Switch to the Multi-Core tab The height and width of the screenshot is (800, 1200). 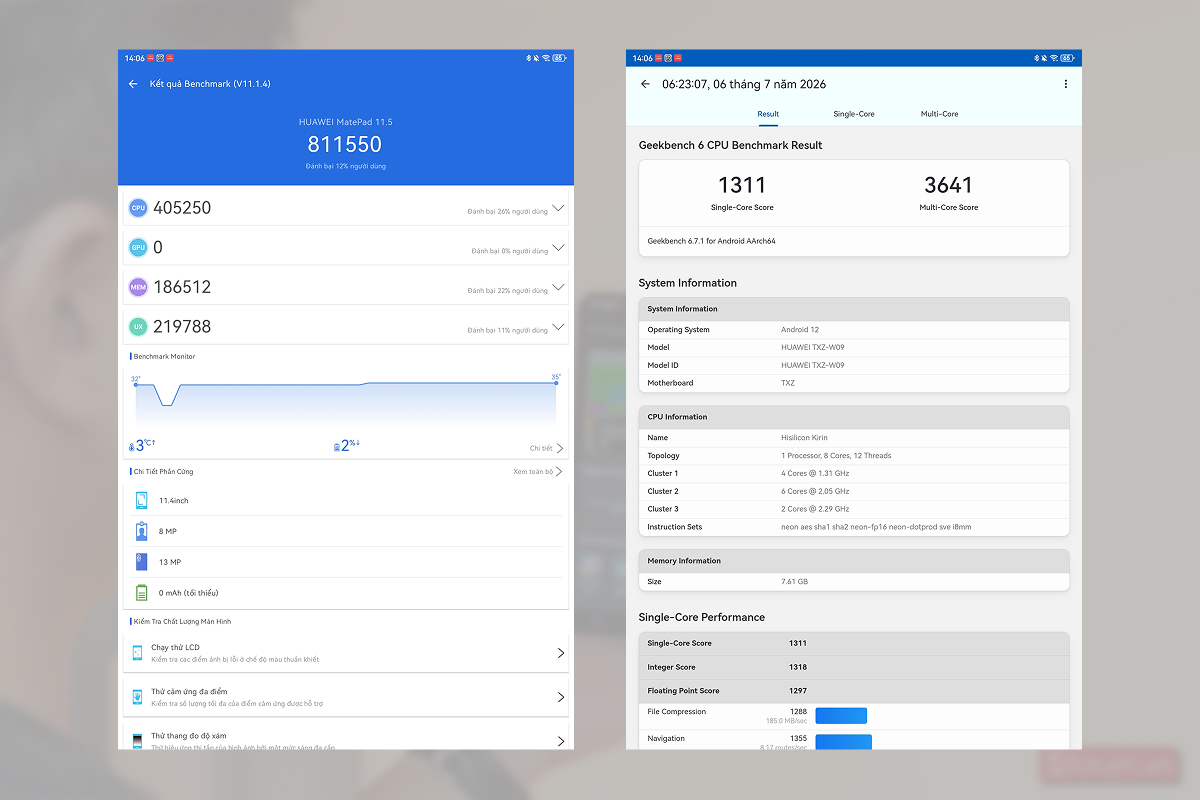pyautogui.click(x=940, y=114)
